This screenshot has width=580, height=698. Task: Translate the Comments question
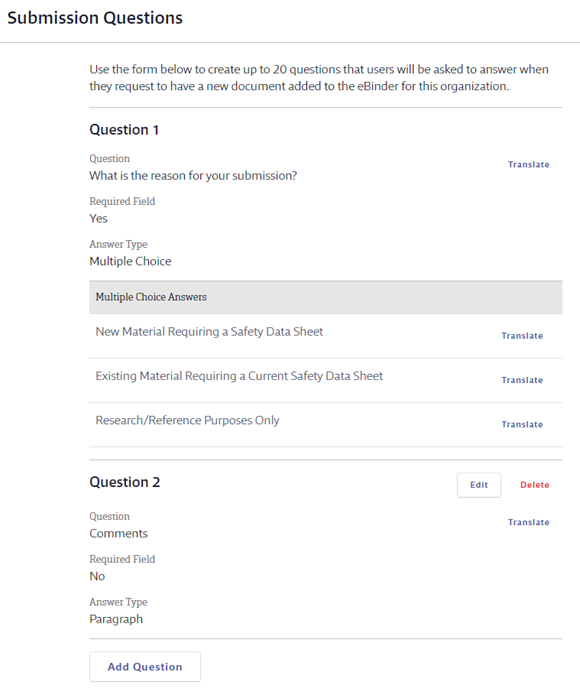tap(528, 522)
